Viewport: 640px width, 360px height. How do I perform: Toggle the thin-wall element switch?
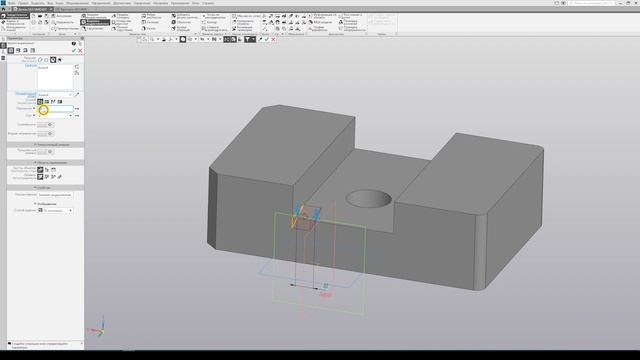point(45,151)
